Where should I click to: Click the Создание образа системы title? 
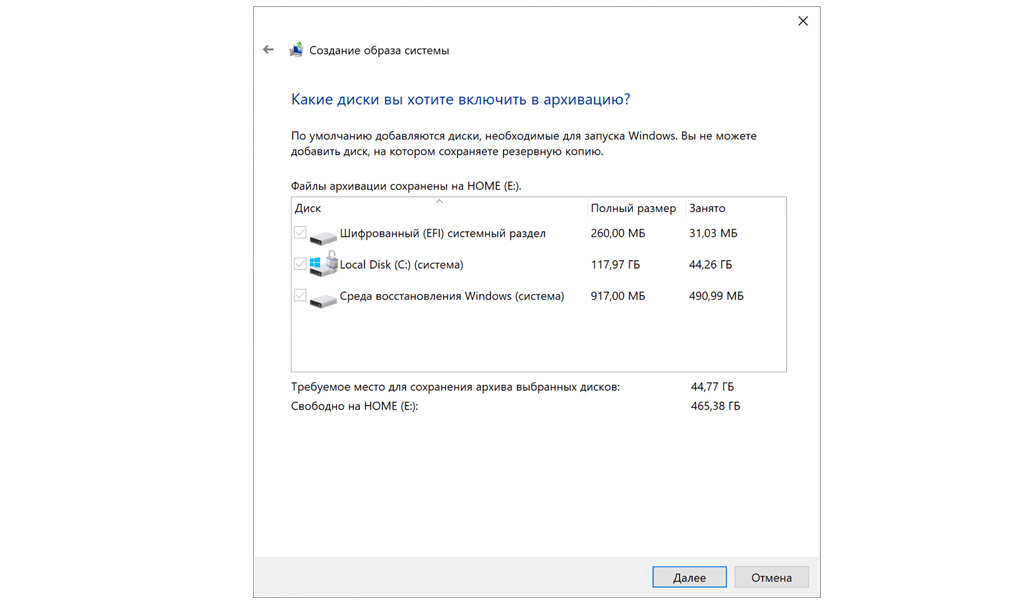tap(379, 50)
